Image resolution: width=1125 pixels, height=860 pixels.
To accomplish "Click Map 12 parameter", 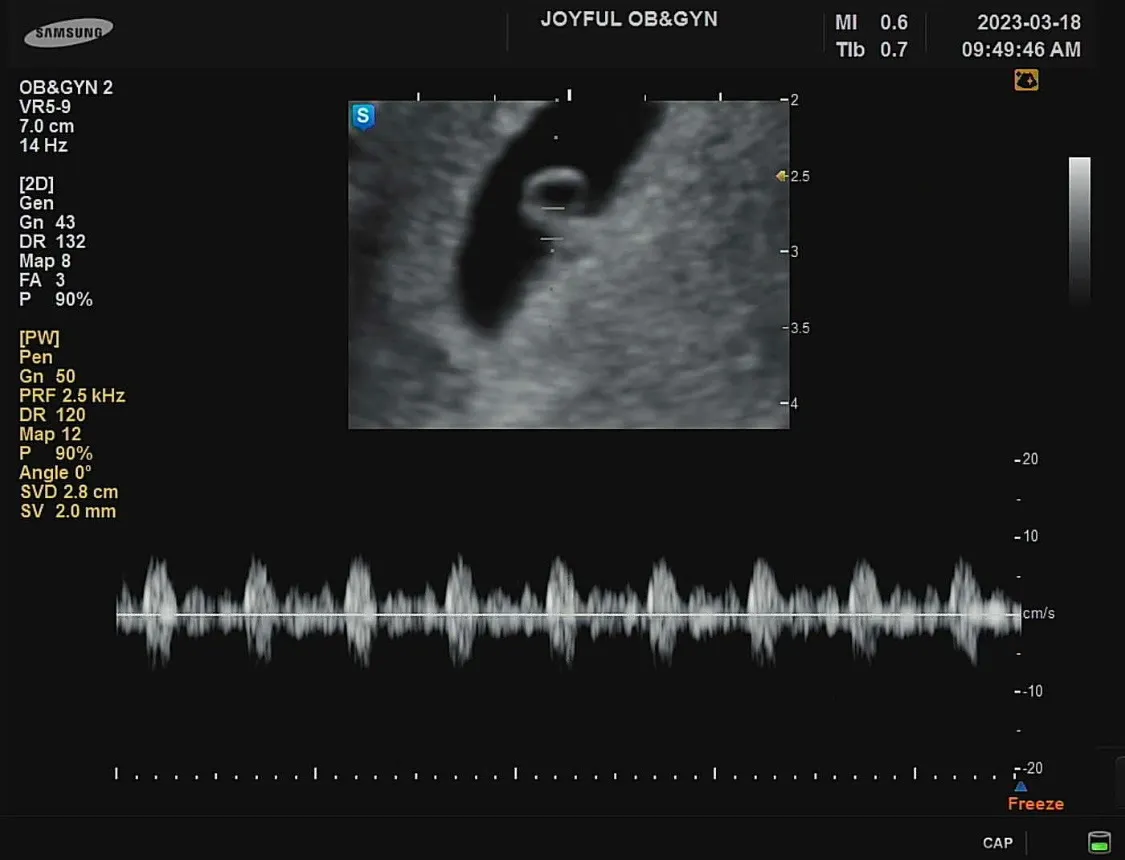I will tap(50, 435).
